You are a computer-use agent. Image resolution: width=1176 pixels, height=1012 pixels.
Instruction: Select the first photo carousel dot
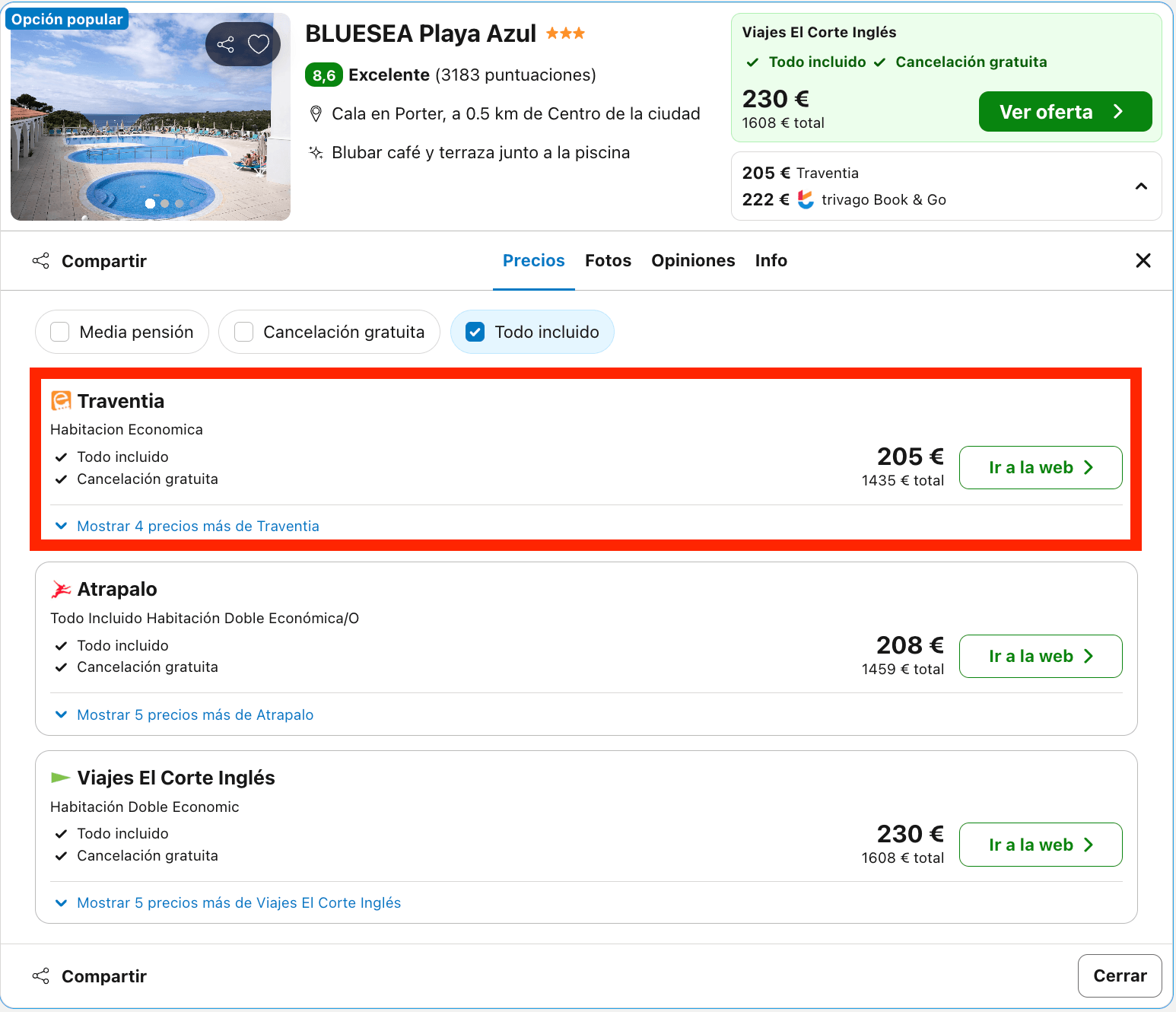[x=151, y=203]
